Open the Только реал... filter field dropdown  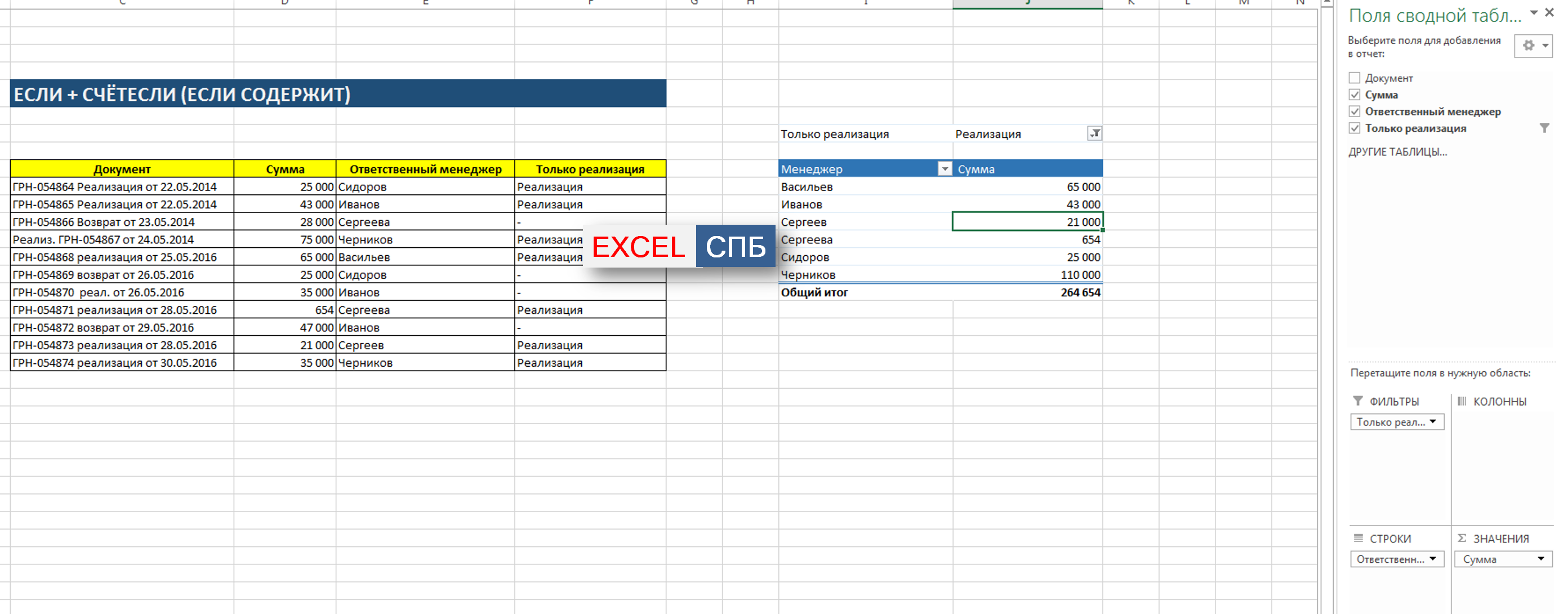1433,422
